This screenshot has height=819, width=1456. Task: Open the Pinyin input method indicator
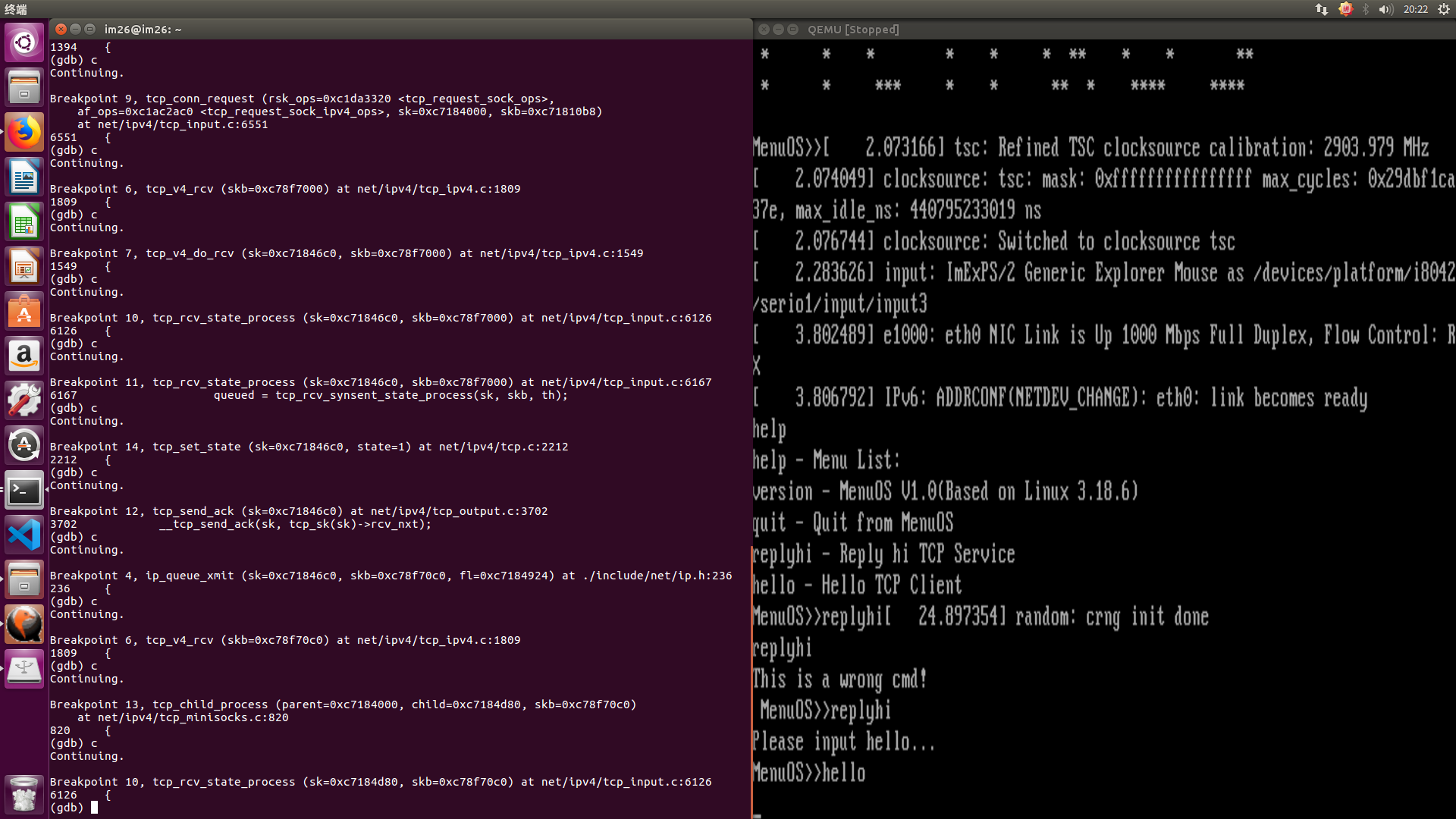point(1345,9)
